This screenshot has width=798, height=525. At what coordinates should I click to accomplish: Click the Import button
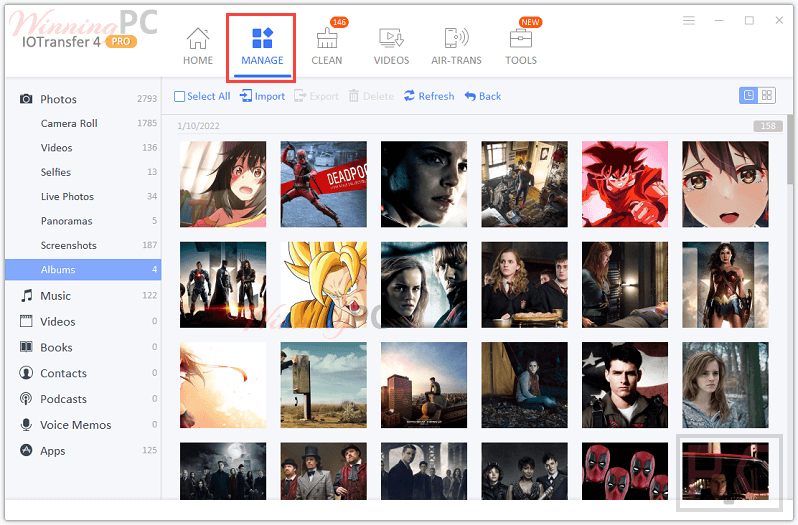pyautogui.click(x=262, y=96)
